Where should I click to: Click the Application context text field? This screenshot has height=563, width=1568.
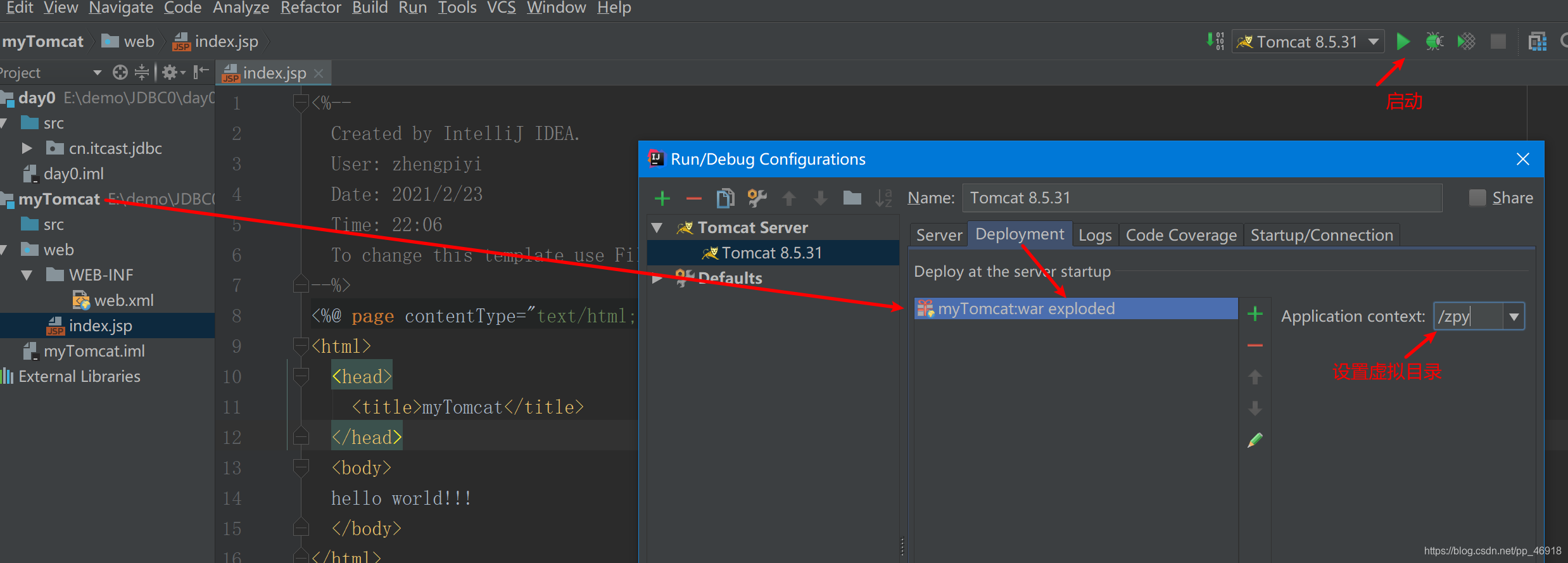tap(1468, 316)
